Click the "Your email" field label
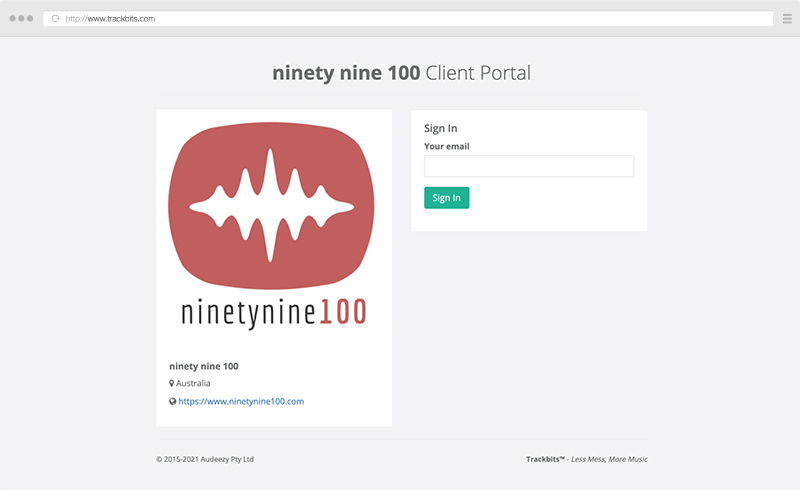Screen dimensions: 800x490 click(x=446, y=146)
